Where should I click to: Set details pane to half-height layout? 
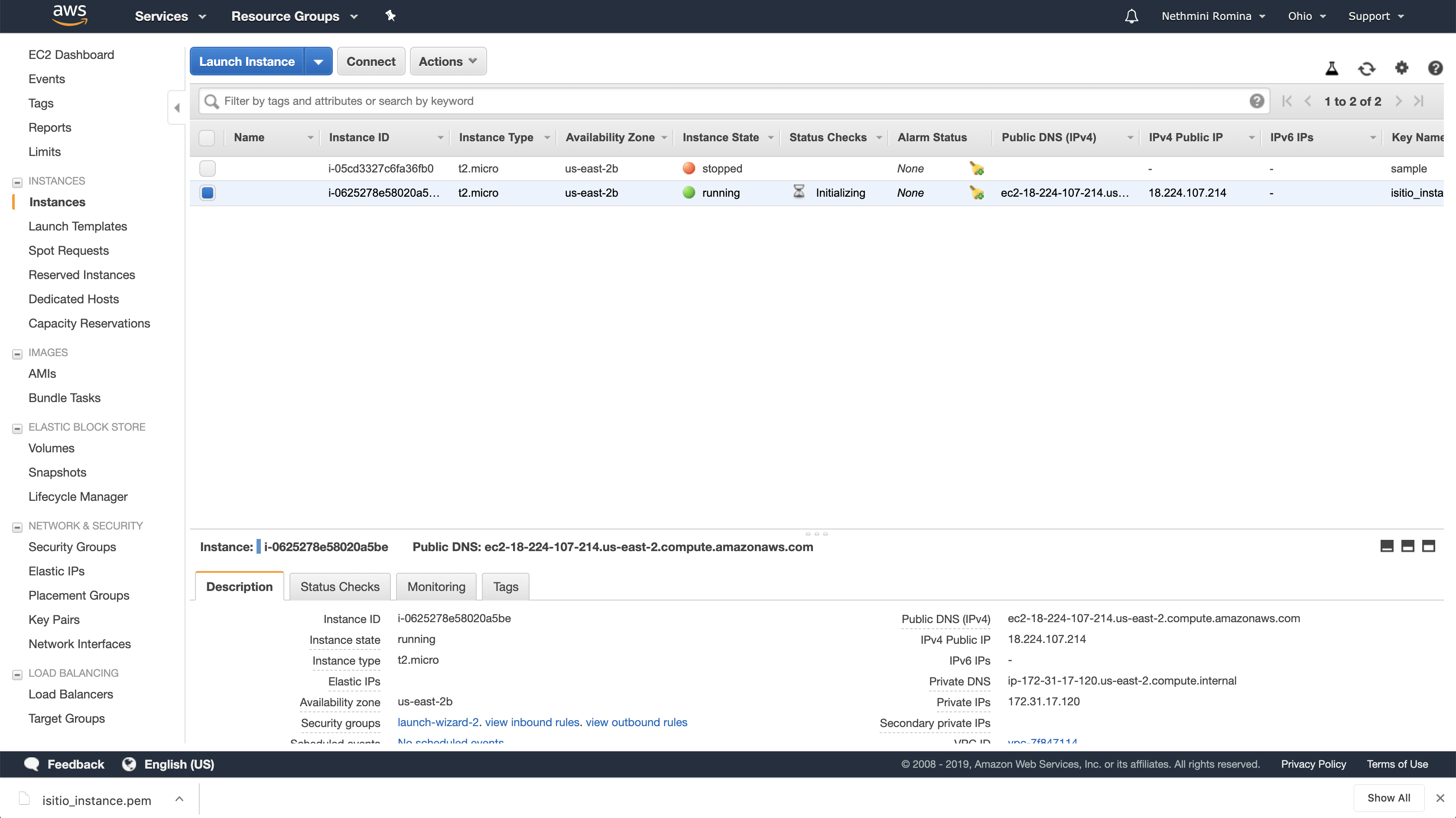pyautogui.click(x=1407, y=546)
